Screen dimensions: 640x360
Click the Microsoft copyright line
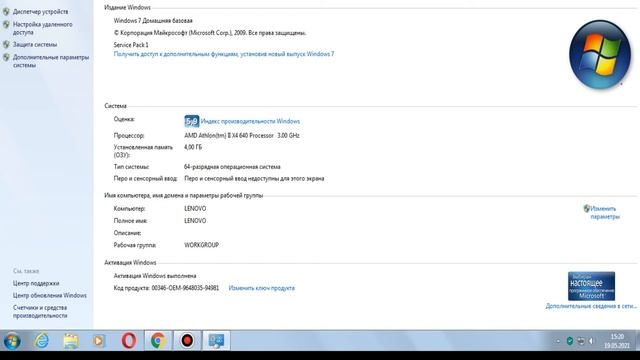tap(210, 33)
